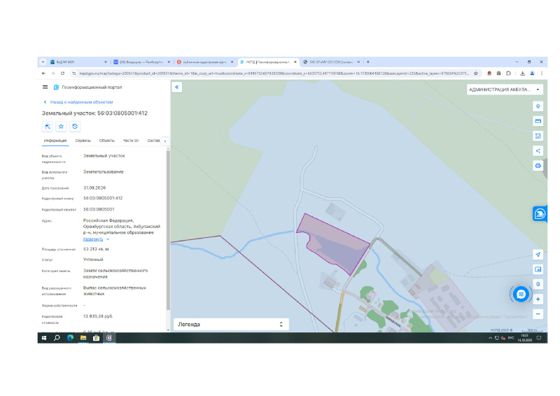Switch to the second browser tab

coord(141,62)
